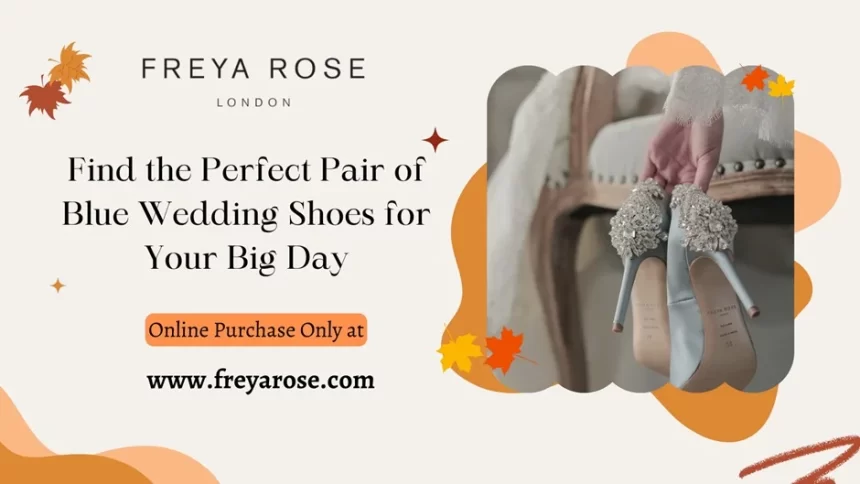Click the yellow maple leaf below the photo

tap(460, 351)
